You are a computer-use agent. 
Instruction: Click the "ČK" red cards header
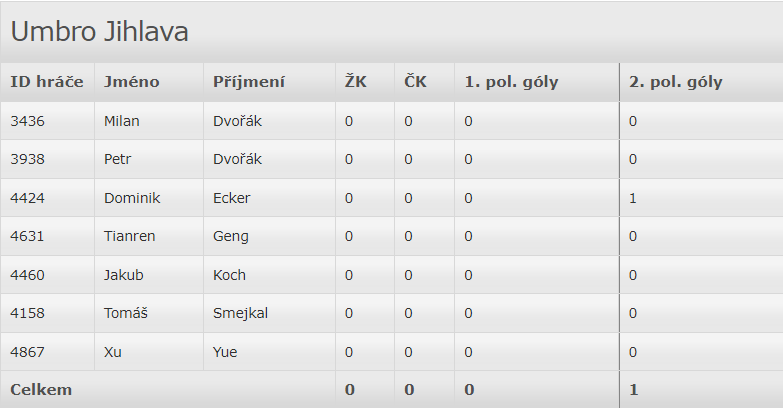coord(416,82)
